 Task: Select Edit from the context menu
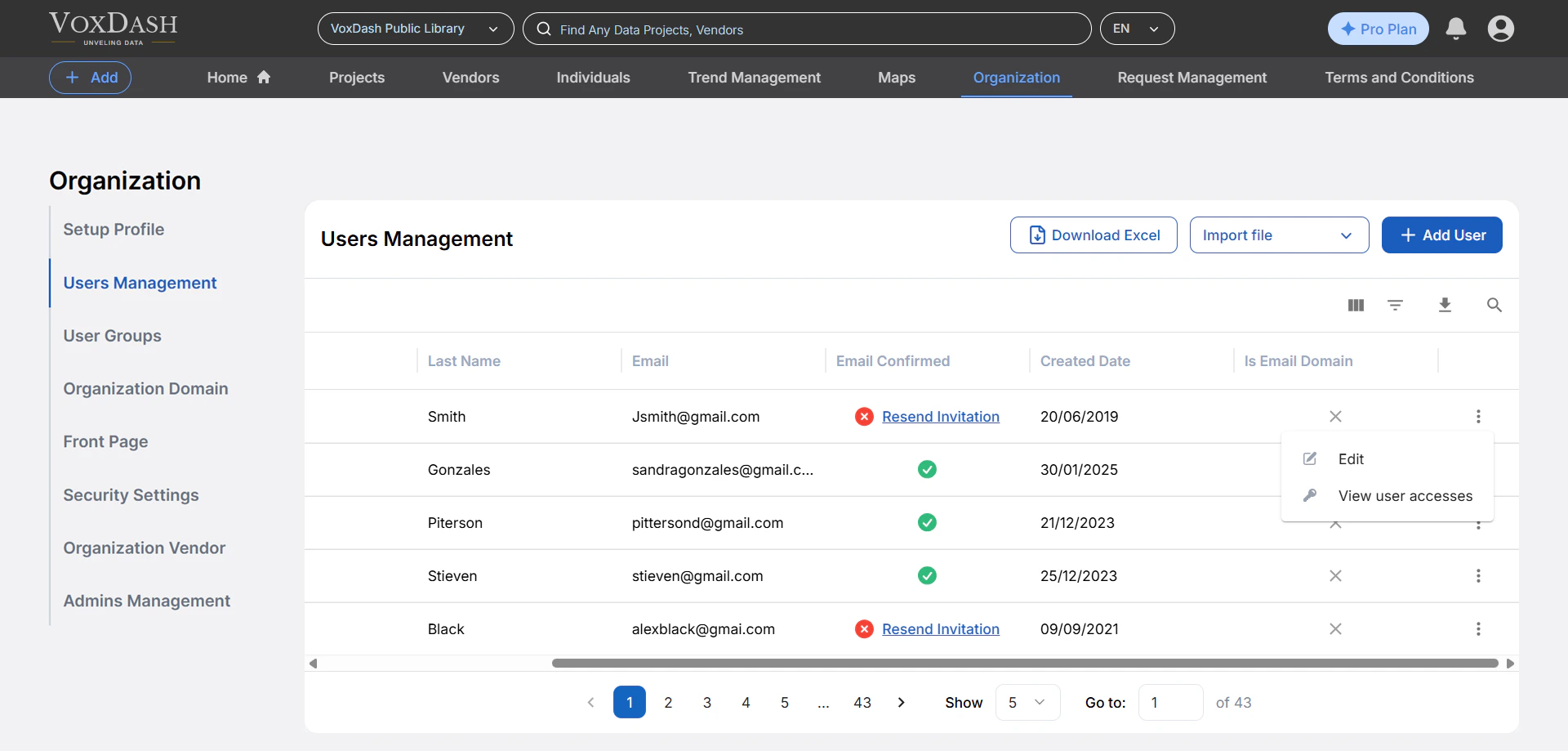point(1388,459)
